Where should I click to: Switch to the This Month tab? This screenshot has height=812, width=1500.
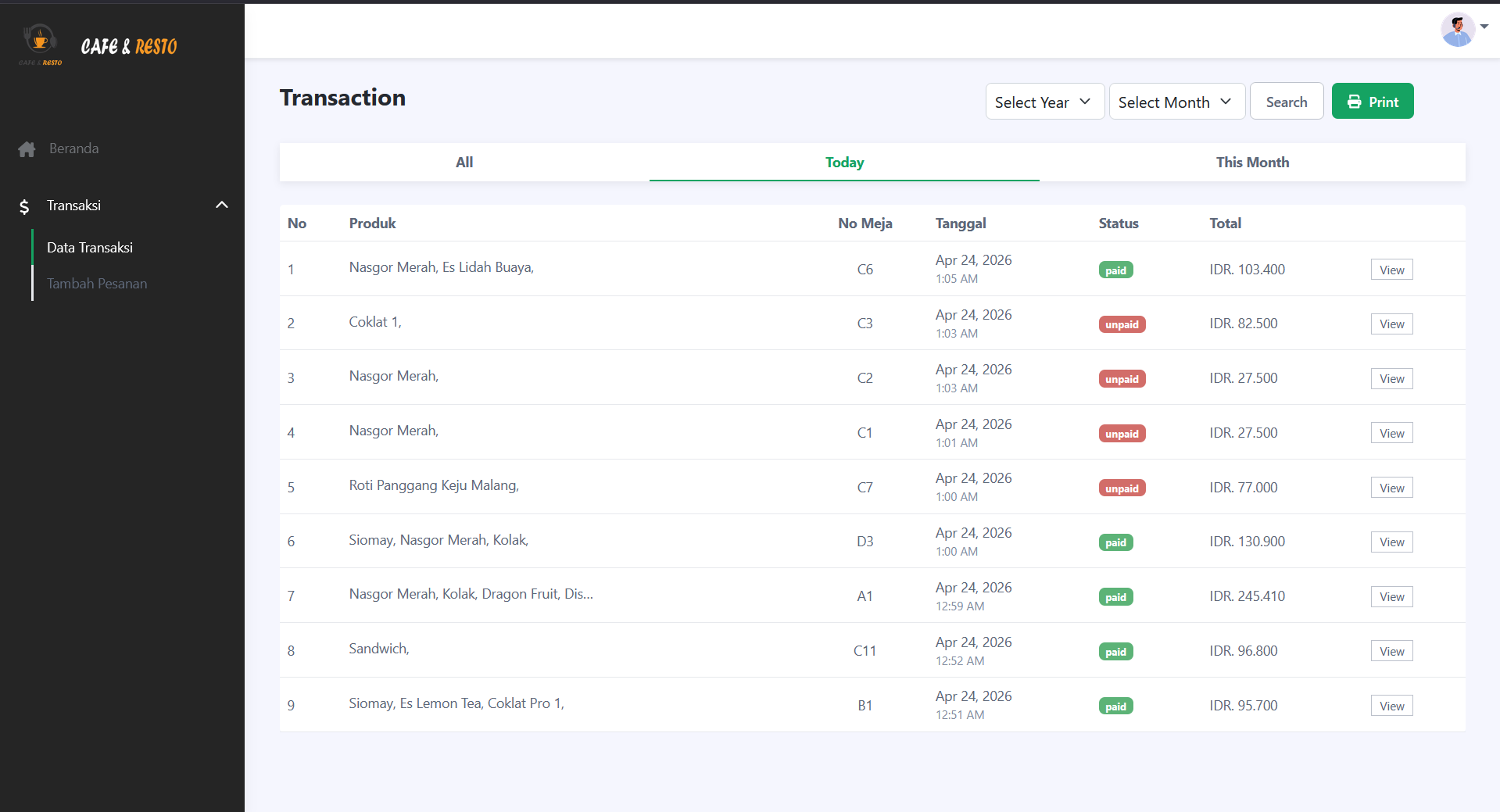pos(1252,162)
